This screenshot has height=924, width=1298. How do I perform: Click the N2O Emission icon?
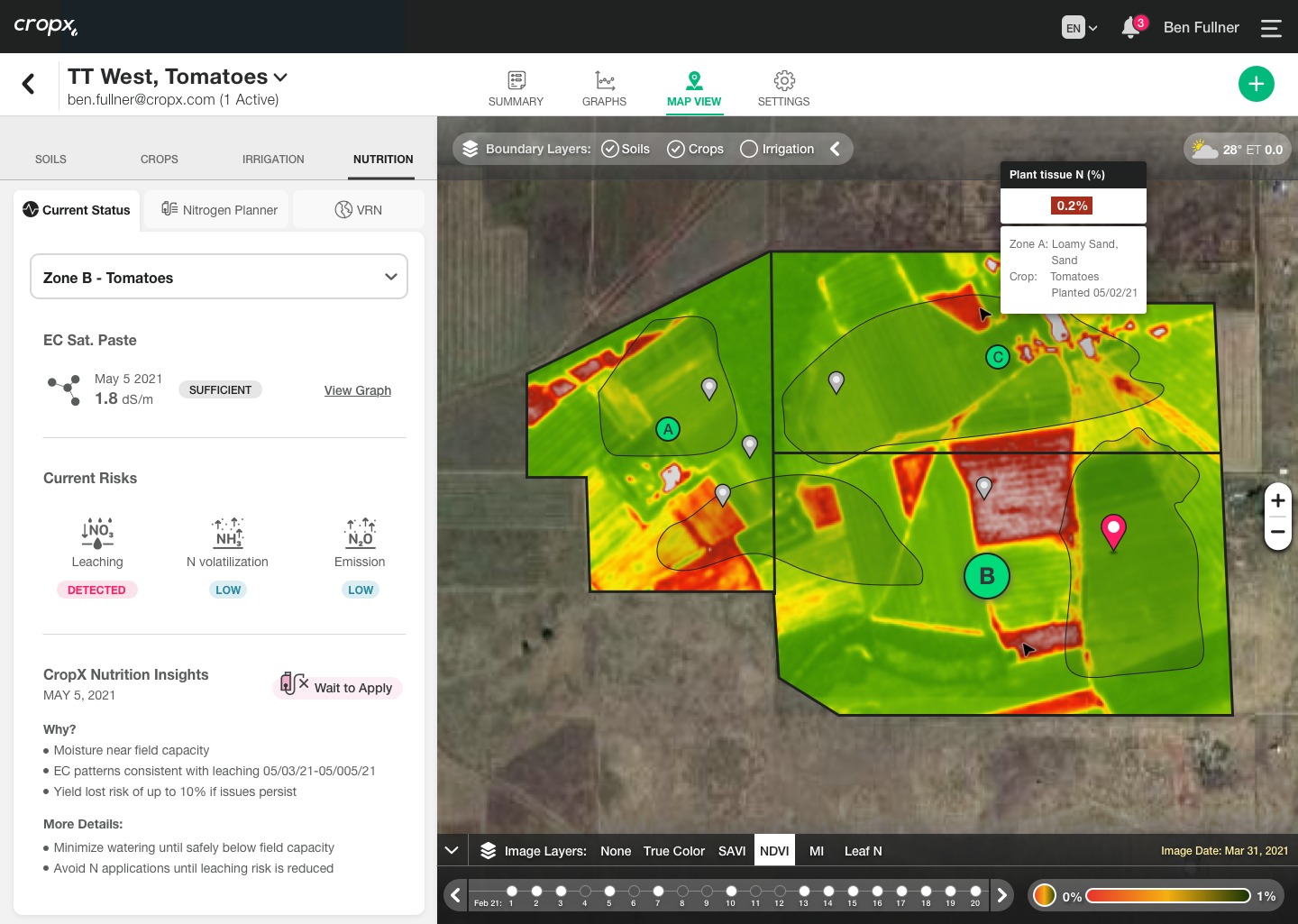[x=361, y=533]
